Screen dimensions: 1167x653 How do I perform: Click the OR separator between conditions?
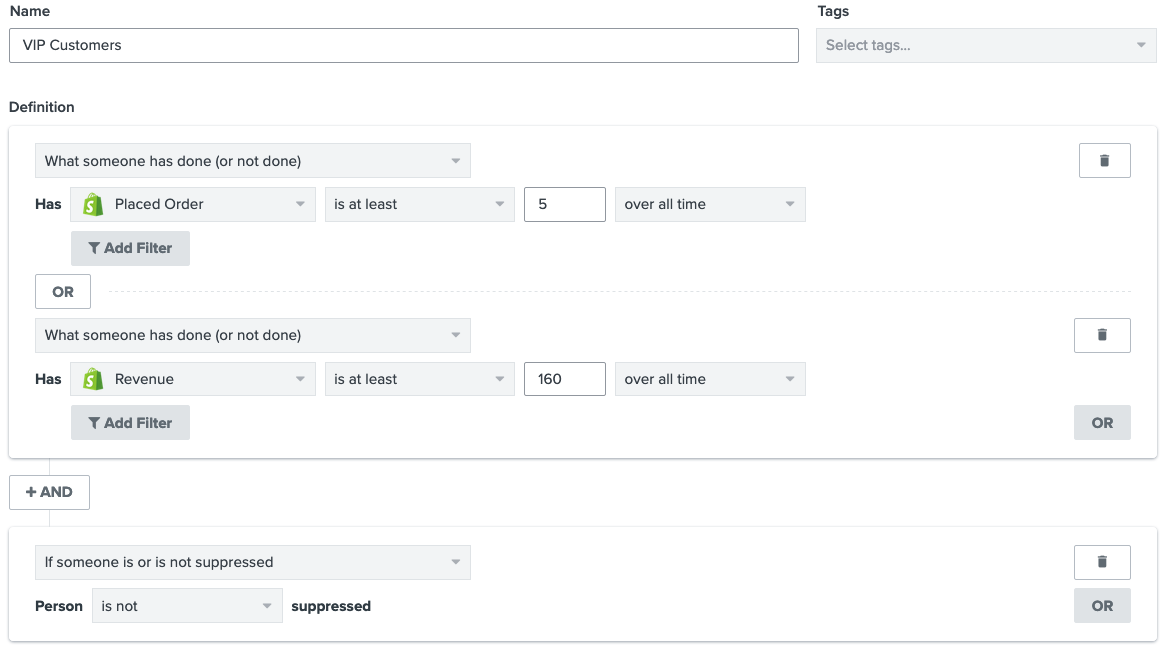click(x=63, y=292)
